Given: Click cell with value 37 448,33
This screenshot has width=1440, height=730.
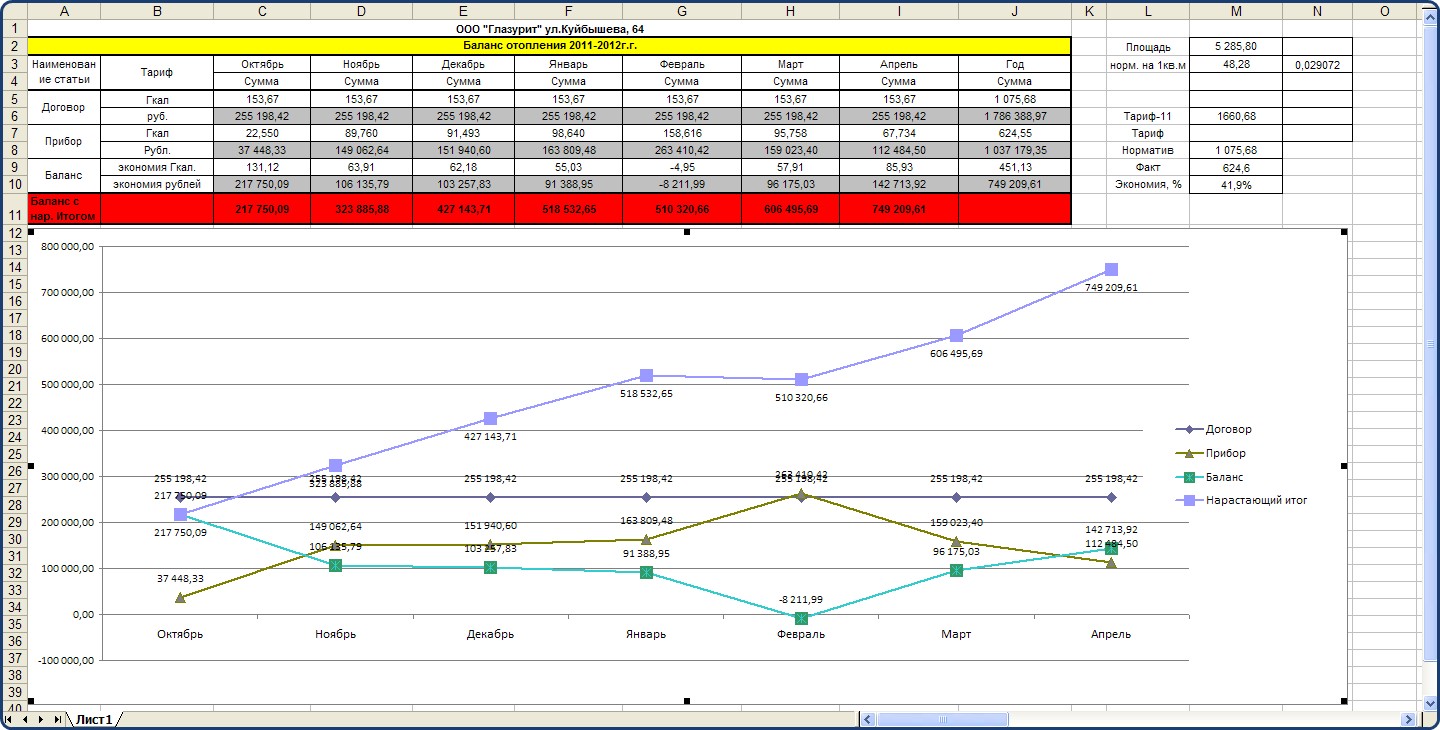Looking at the screenshot, I should [262, 150].
